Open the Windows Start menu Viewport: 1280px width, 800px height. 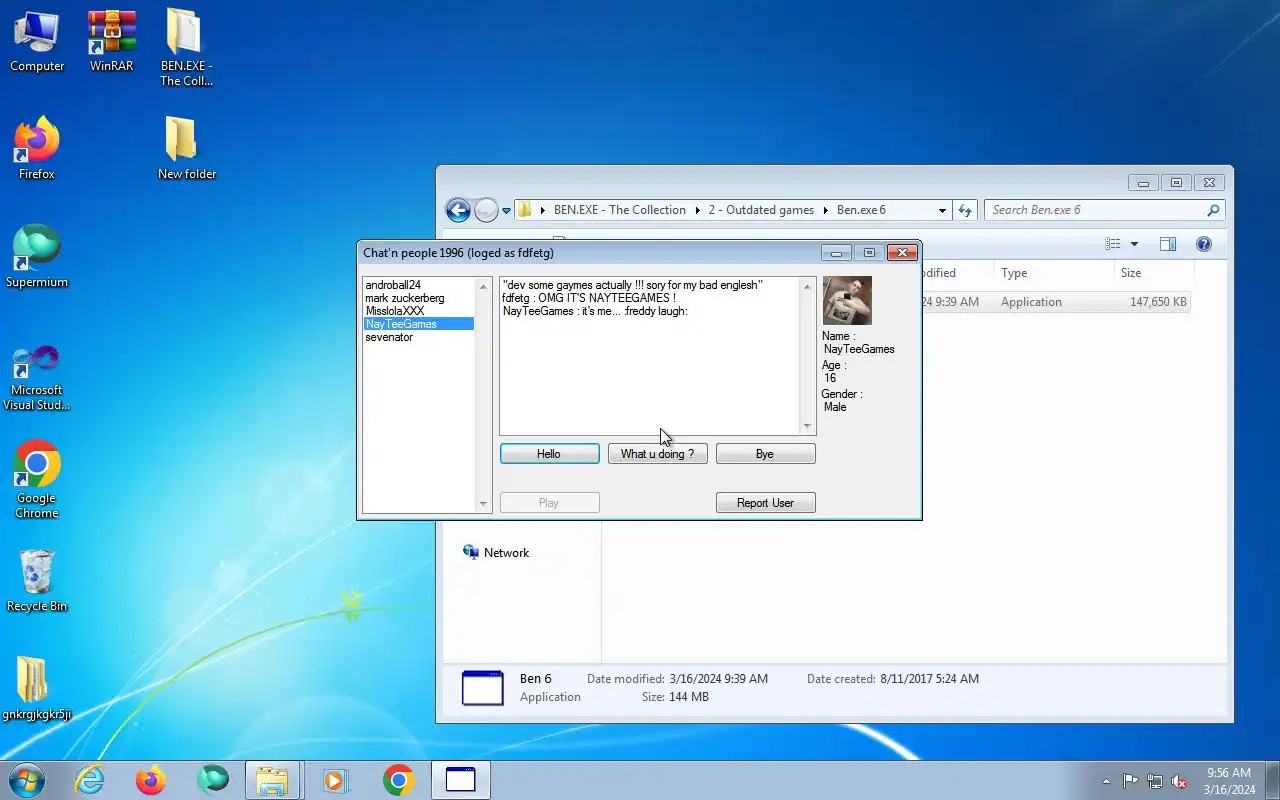click(26, 780)
